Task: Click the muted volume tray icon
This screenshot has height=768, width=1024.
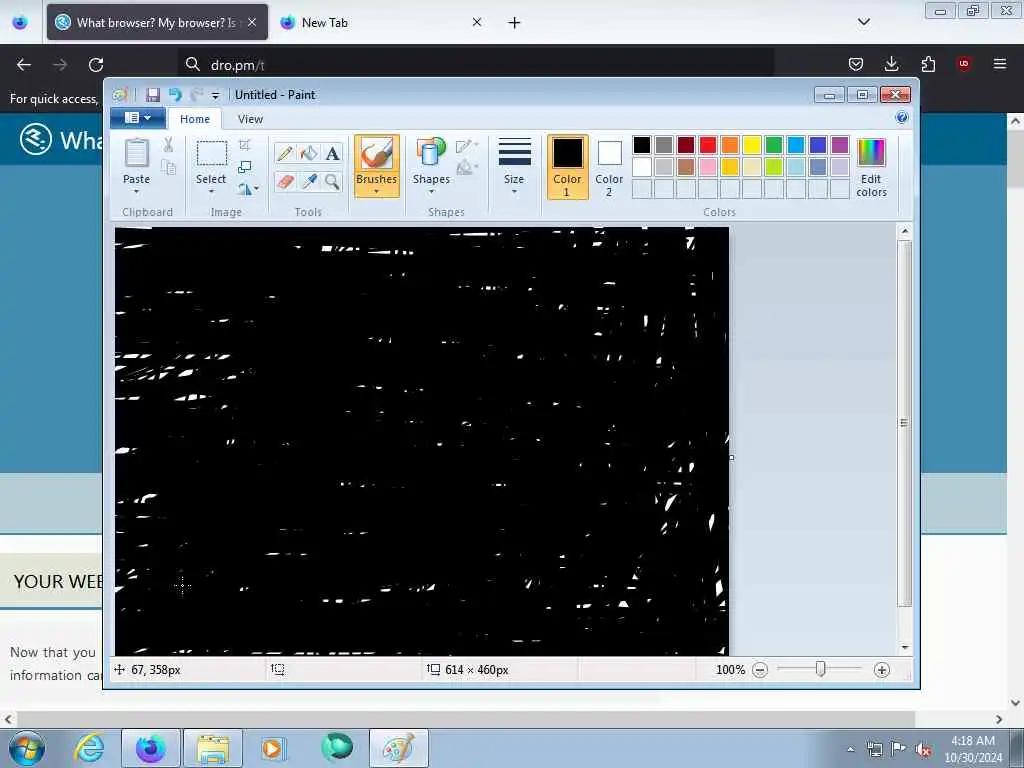Action: [x=923, y=749]
